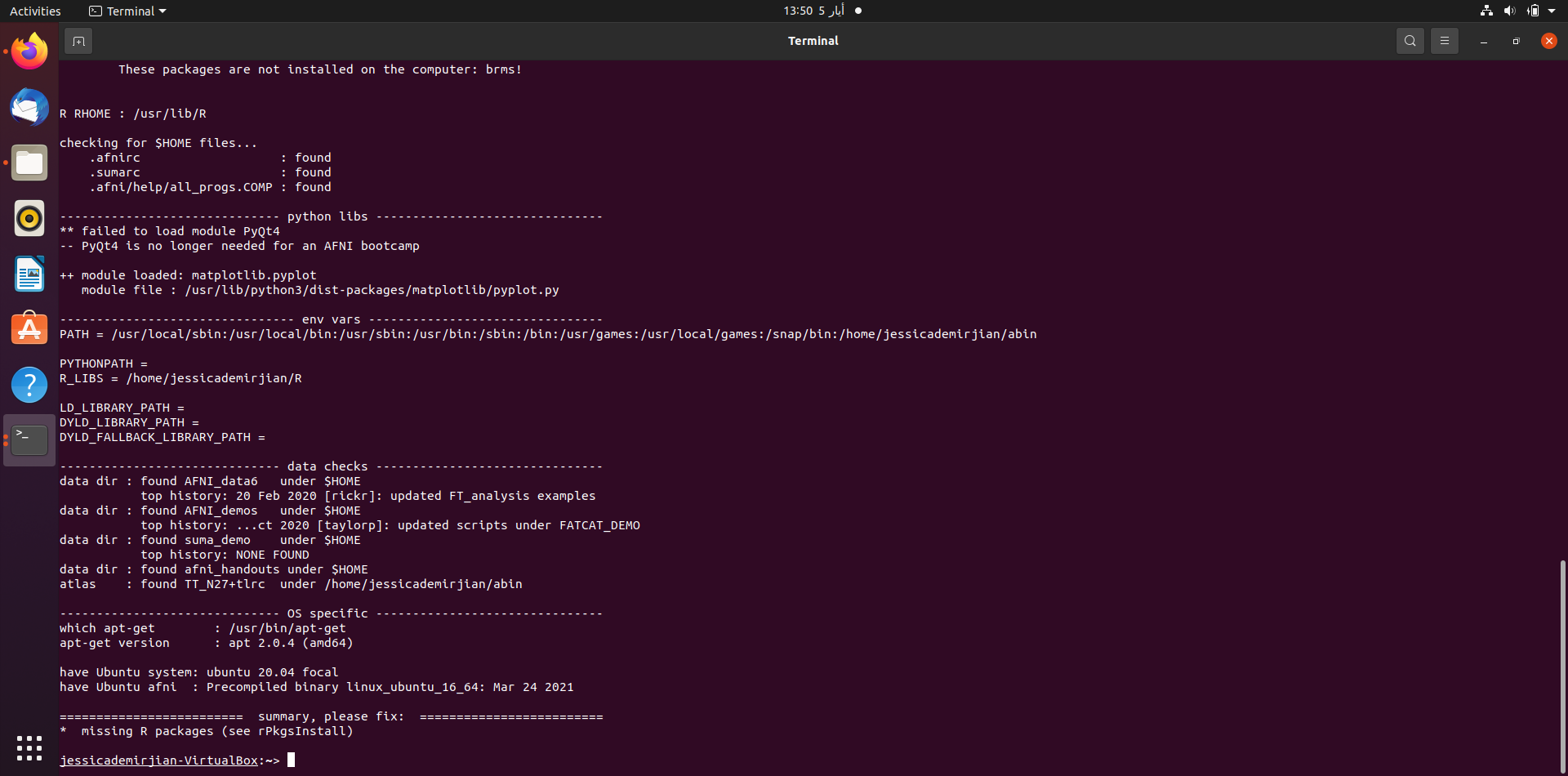Click 'found afni_handouts under $HOME' line
Image resolution: width=1568 pixels, height=776 pixels.
pyautogui.click(x=214, y=569)
